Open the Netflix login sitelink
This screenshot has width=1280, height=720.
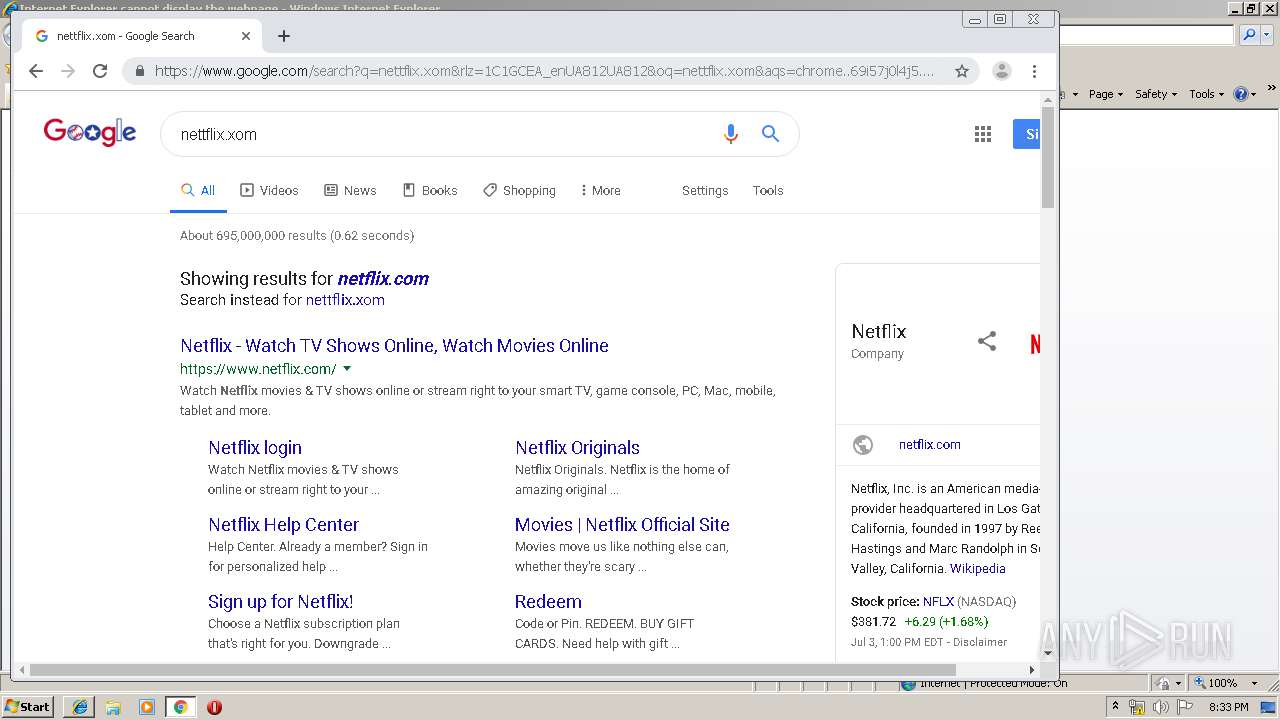click(255, 447)
